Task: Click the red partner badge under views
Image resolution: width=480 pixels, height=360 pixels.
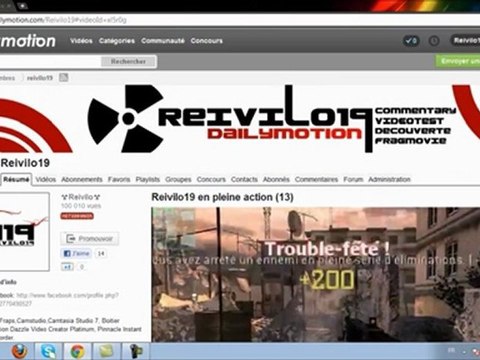Action: [77, 216]
